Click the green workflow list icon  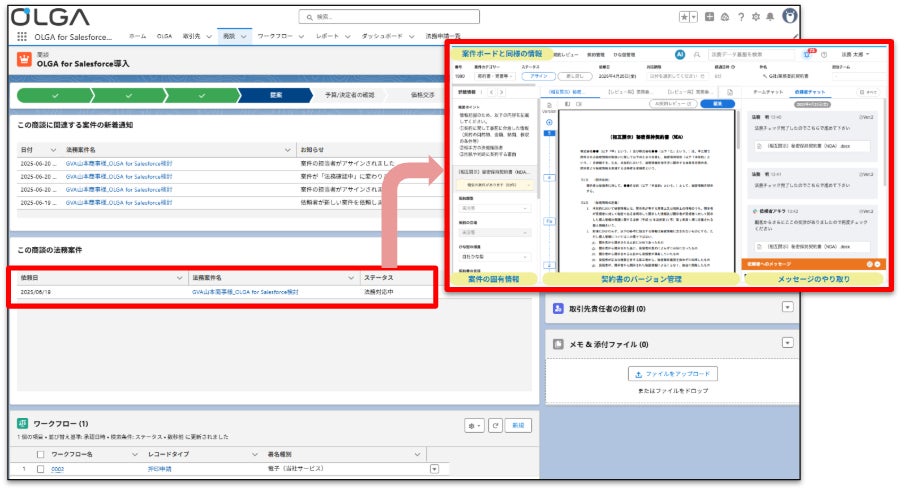point(22,424)
